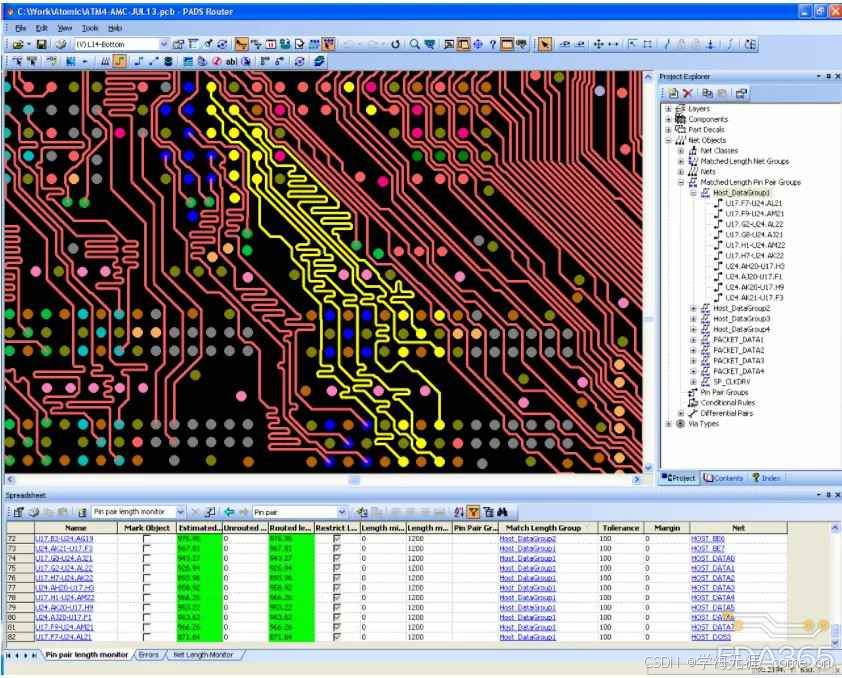Click the last icon on the main toolbar
Screen dimensions: 842x678
751,44
